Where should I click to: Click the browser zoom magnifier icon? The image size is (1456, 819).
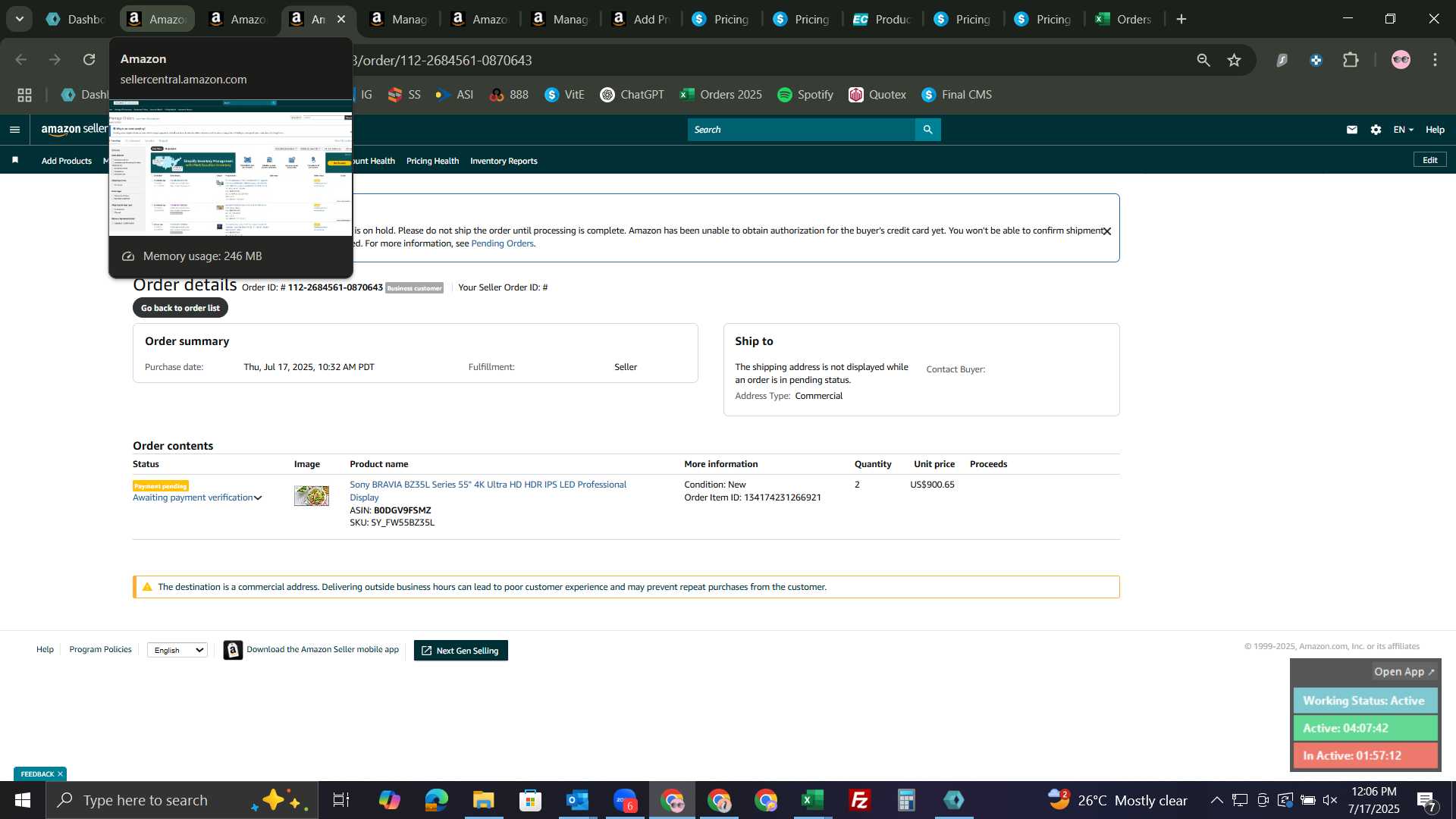pos(1203,60)
